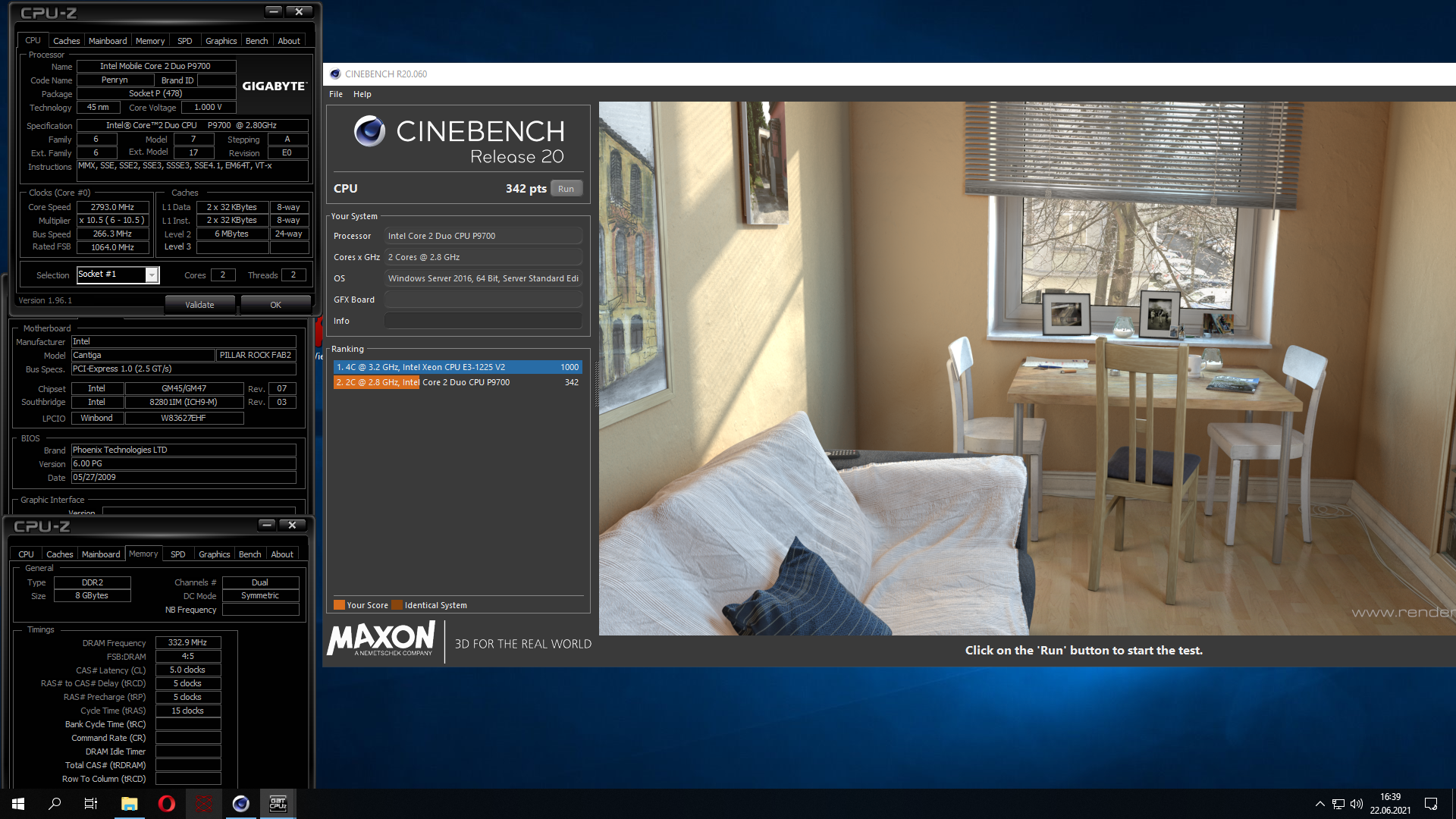Image resolution: width=1456 pixels, height=819 pixels.
Task: Open Bench tab in top CPU-Z
Action: coord(256,41)
